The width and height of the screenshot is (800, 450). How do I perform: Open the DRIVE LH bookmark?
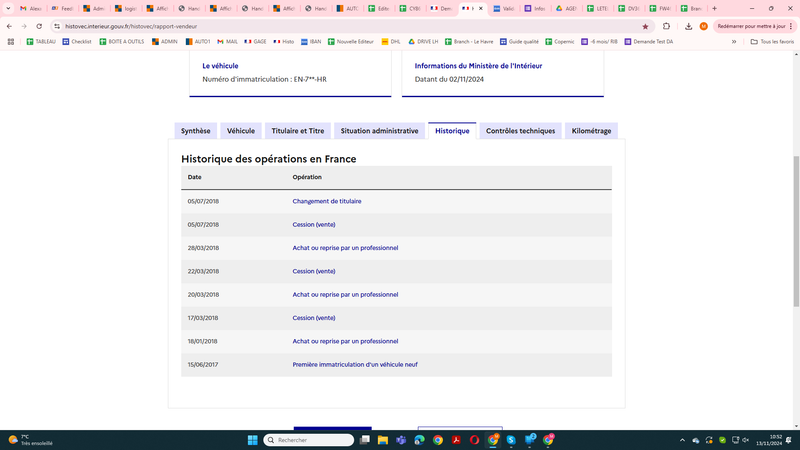click(x=423, y=42)
